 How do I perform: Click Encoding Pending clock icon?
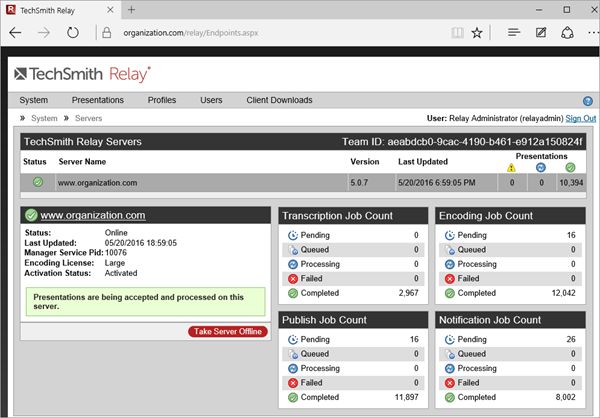coord(450,235)
